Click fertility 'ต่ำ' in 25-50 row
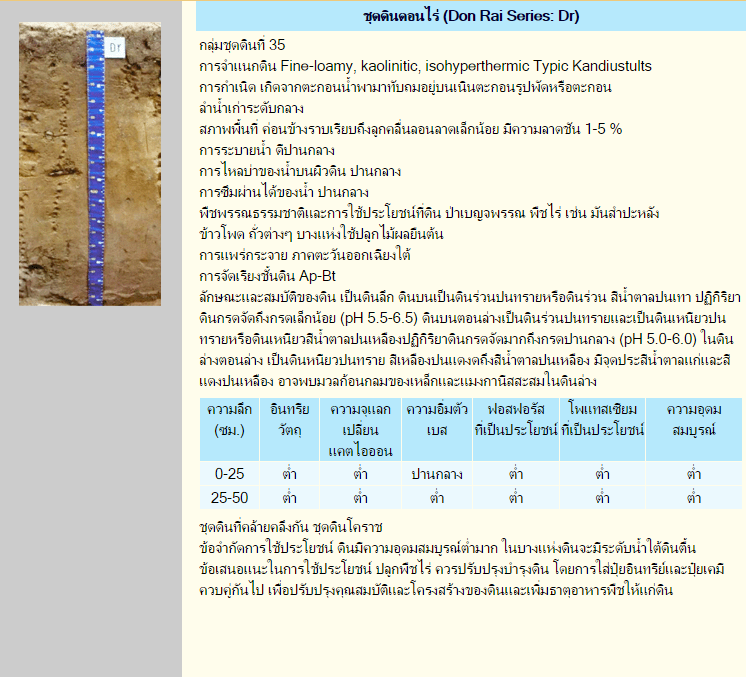 tap(694, 498)
